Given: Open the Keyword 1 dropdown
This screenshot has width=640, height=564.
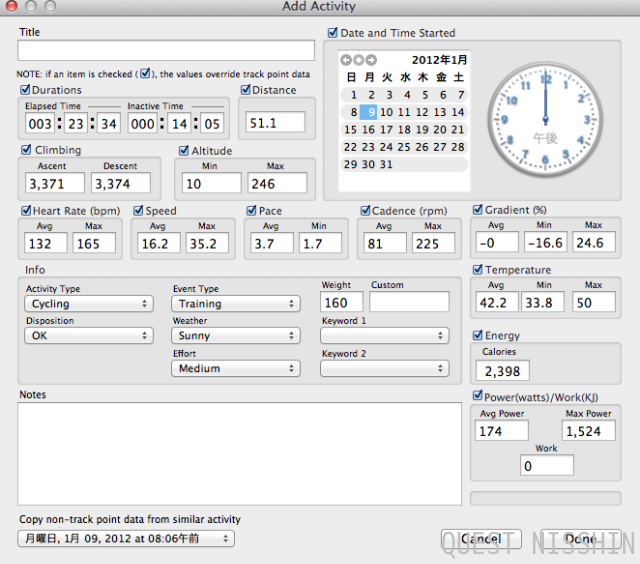Looking at the screenshot, I should point(384,335).
